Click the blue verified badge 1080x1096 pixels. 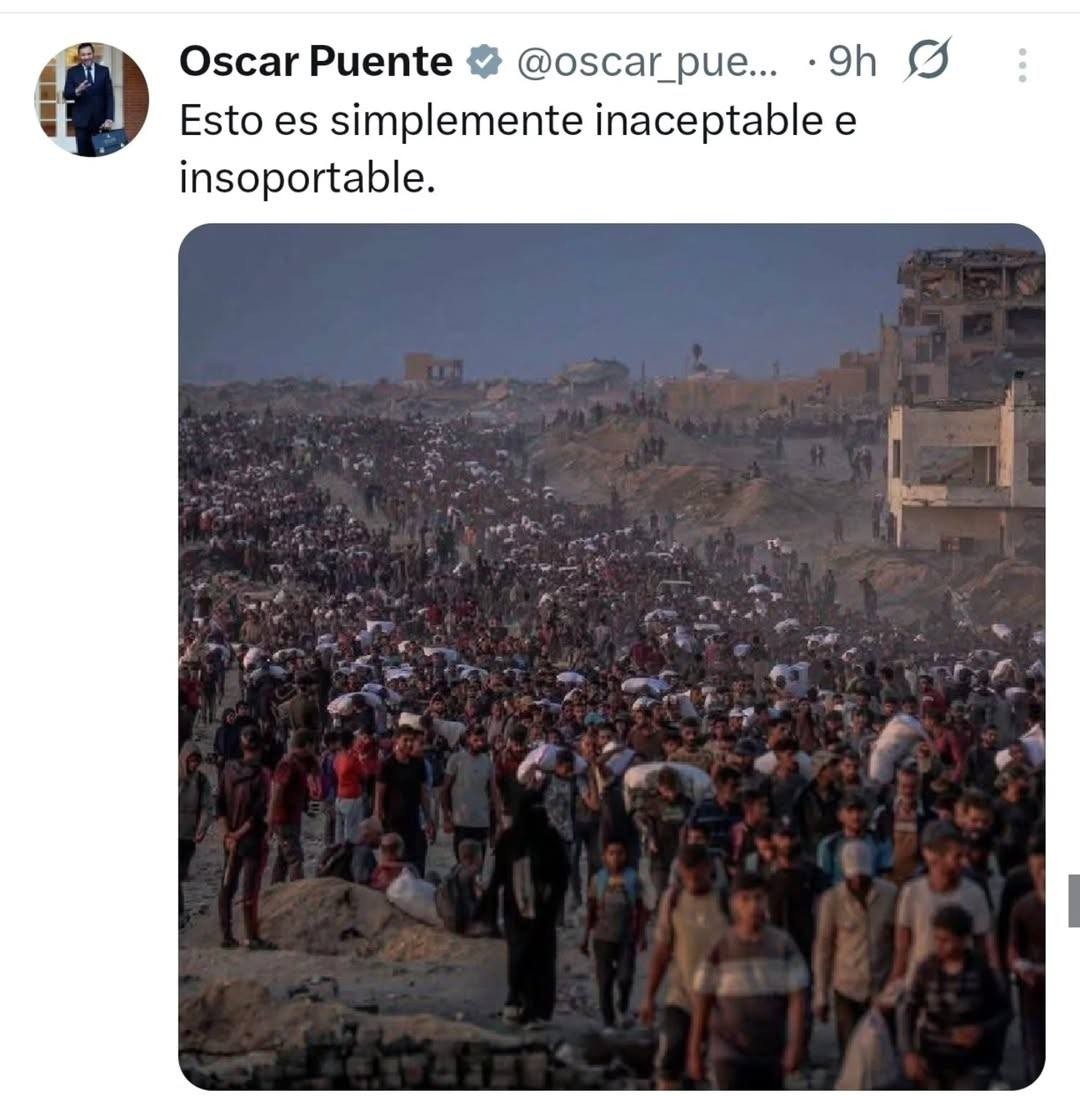click(485, 63)
